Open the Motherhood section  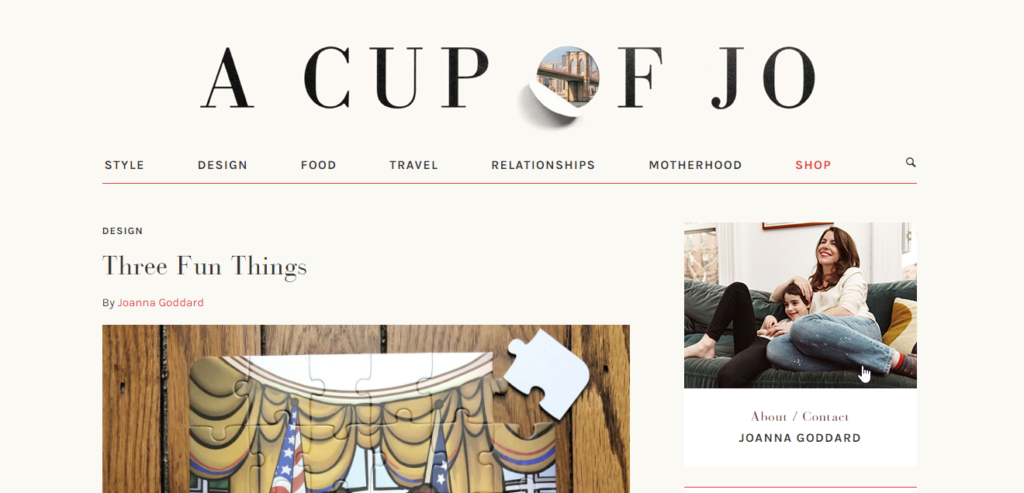(x=695, y=165)
